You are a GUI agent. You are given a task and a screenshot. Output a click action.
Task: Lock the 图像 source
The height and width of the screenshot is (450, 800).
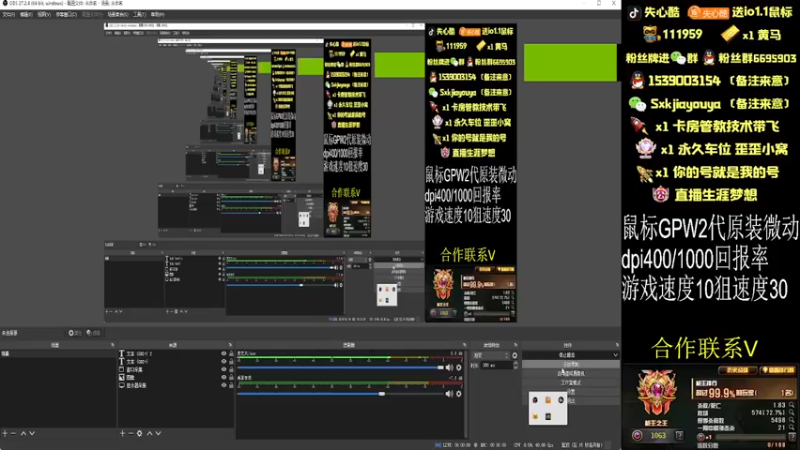coord(231,377)
